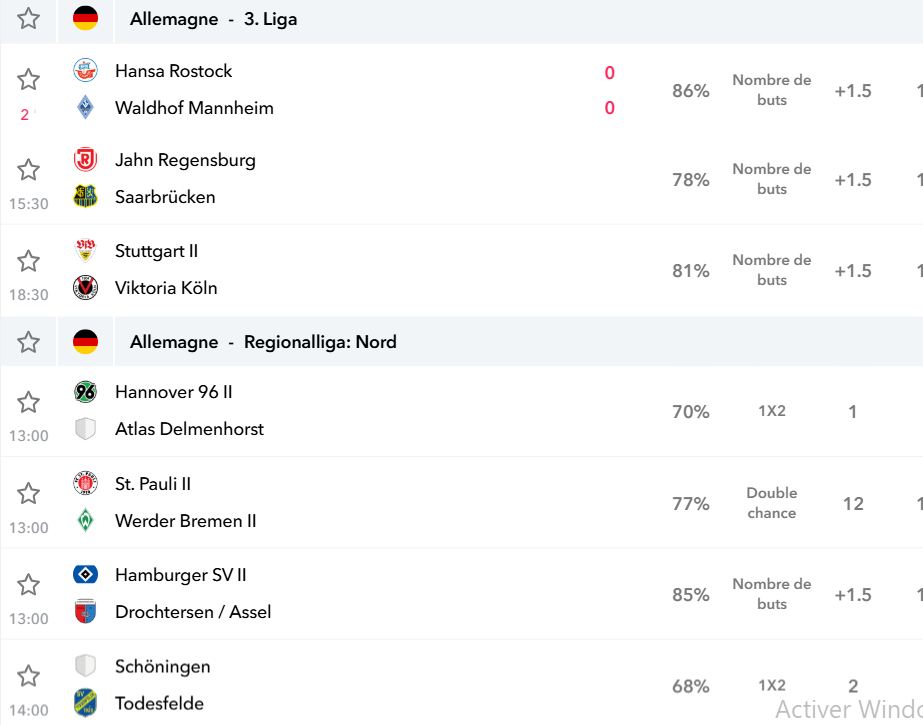Open the Allemagne - 3. Liga league header
Screen dimensions: 923x725
pos(214,19)
